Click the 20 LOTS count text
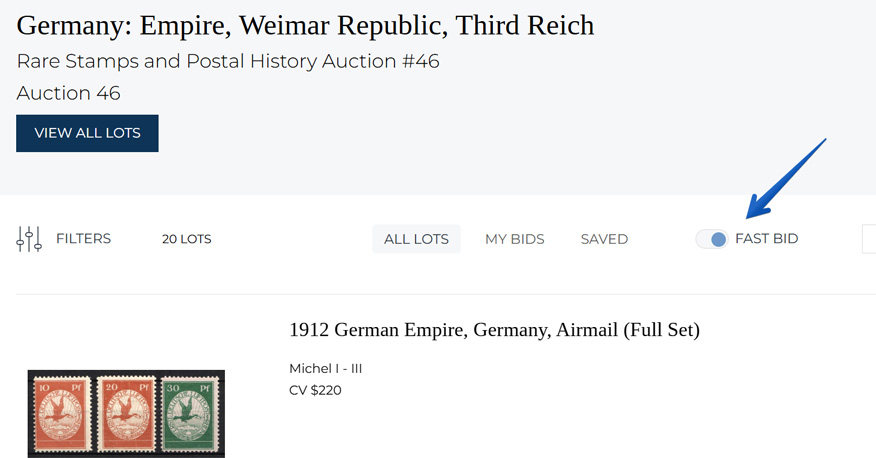Image resolution: width=876 pixels, height=458 pixels. click(x=186, y=239)
